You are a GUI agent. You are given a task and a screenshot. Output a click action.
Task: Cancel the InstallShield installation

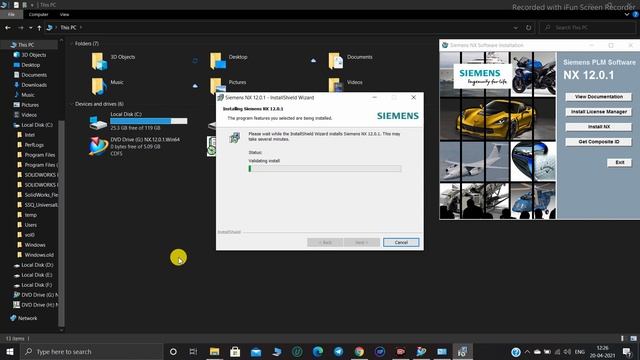coord(401,242)
